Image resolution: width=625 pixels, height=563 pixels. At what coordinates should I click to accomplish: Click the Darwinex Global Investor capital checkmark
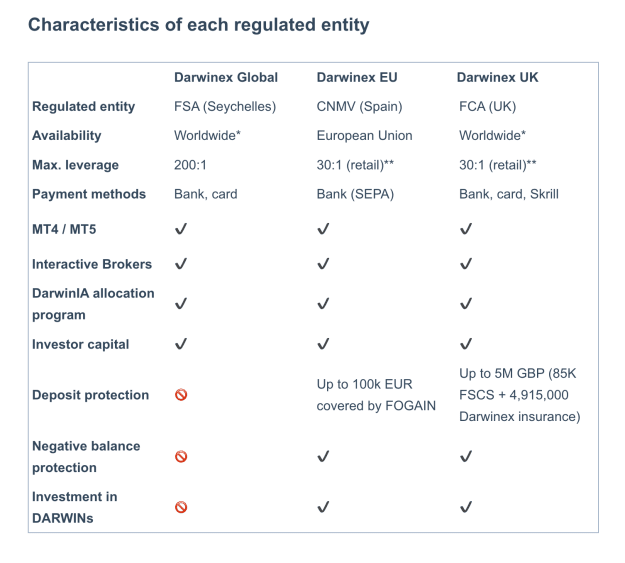click(181, 344)
